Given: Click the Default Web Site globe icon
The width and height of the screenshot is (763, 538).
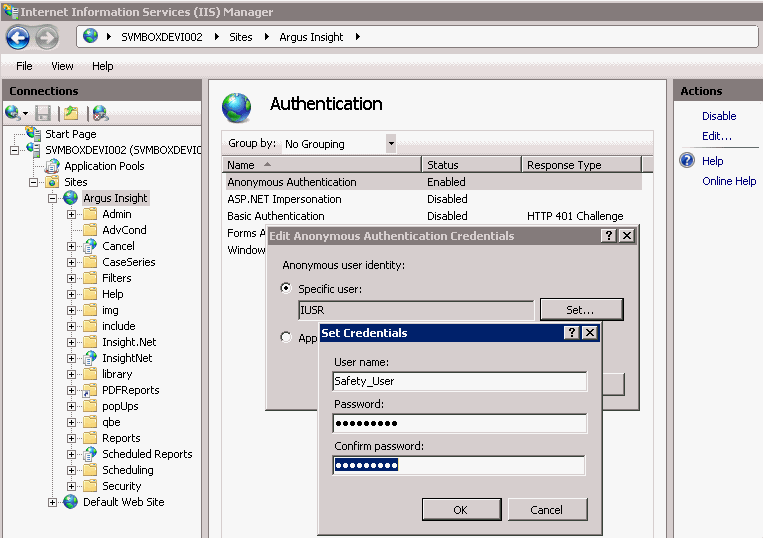Looking at the screenshot, I should [71, 502].
